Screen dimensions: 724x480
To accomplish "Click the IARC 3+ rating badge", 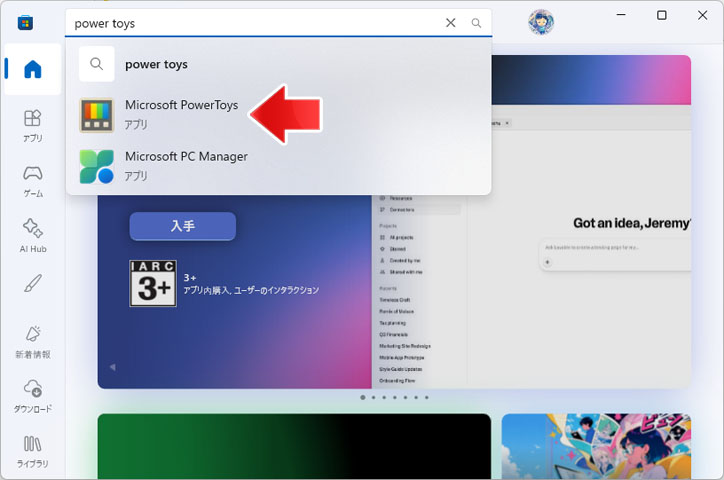I will coord(153,283).
